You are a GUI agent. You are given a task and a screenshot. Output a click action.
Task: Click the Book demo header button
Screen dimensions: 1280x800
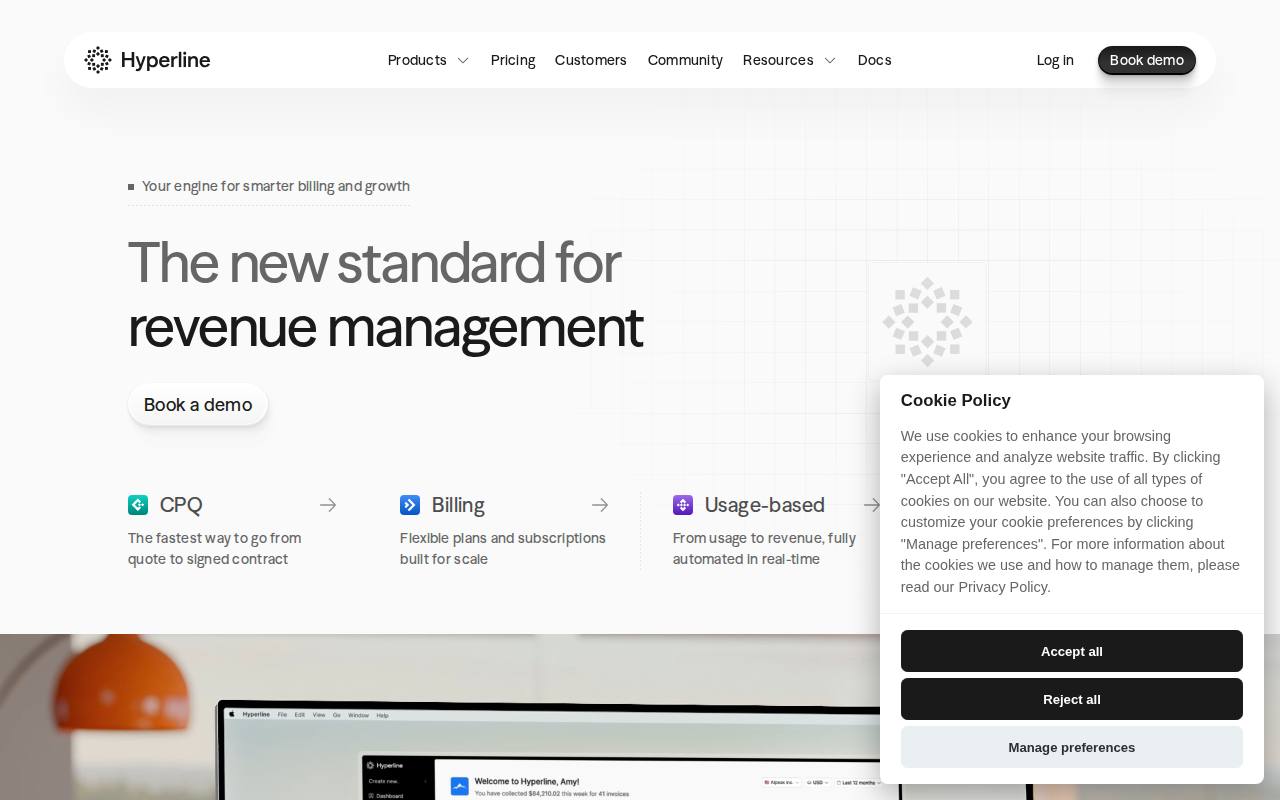1147,60
